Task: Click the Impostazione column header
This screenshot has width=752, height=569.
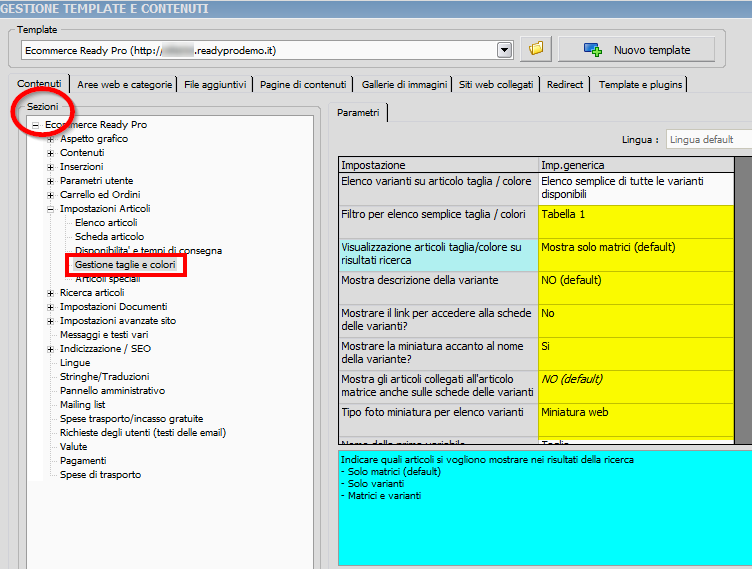Action: click(x=438, y=165)
